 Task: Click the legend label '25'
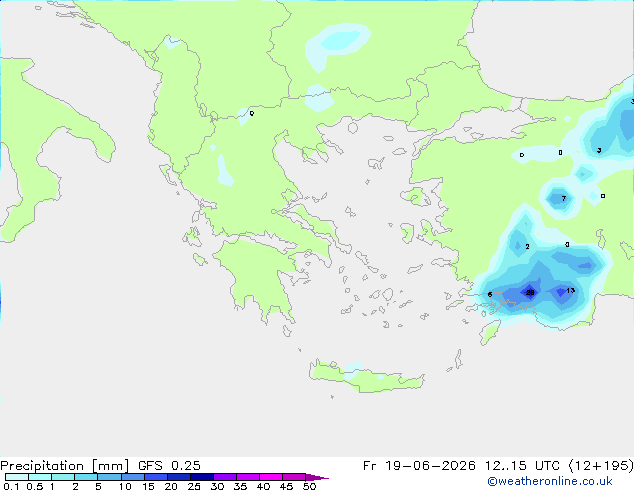(194, 486)
